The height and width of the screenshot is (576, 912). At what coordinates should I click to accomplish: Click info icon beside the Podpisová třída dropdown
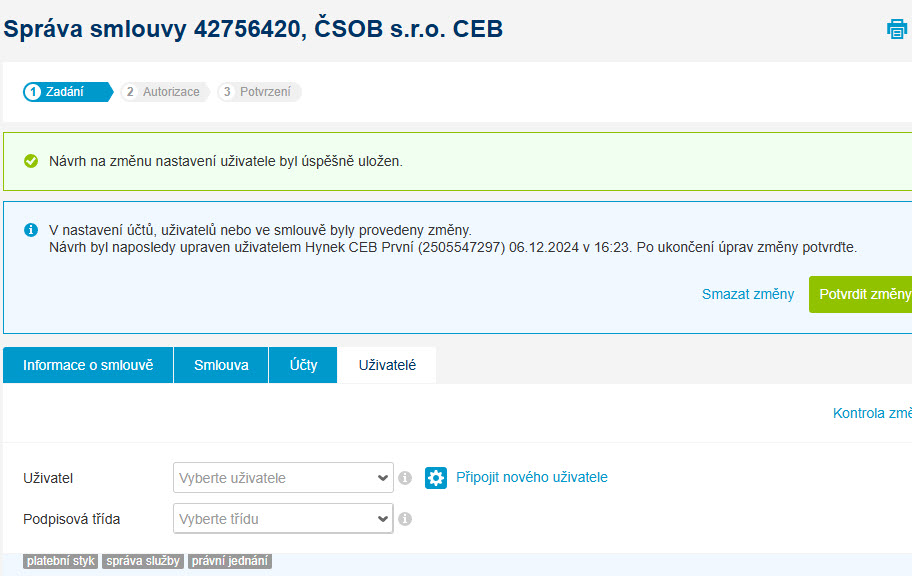405,518
